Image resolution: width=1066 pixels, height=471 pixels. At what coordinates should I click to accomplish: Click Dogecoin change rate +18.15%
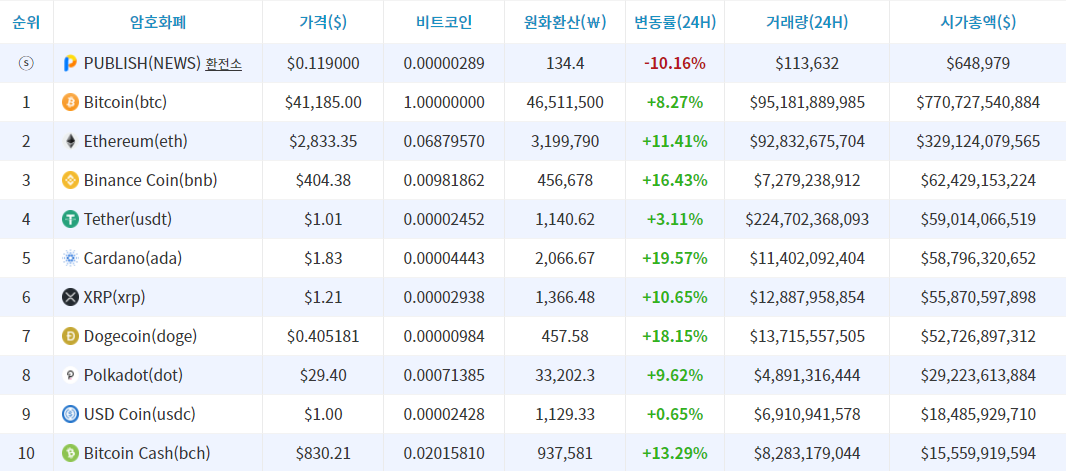pos(675,336)
